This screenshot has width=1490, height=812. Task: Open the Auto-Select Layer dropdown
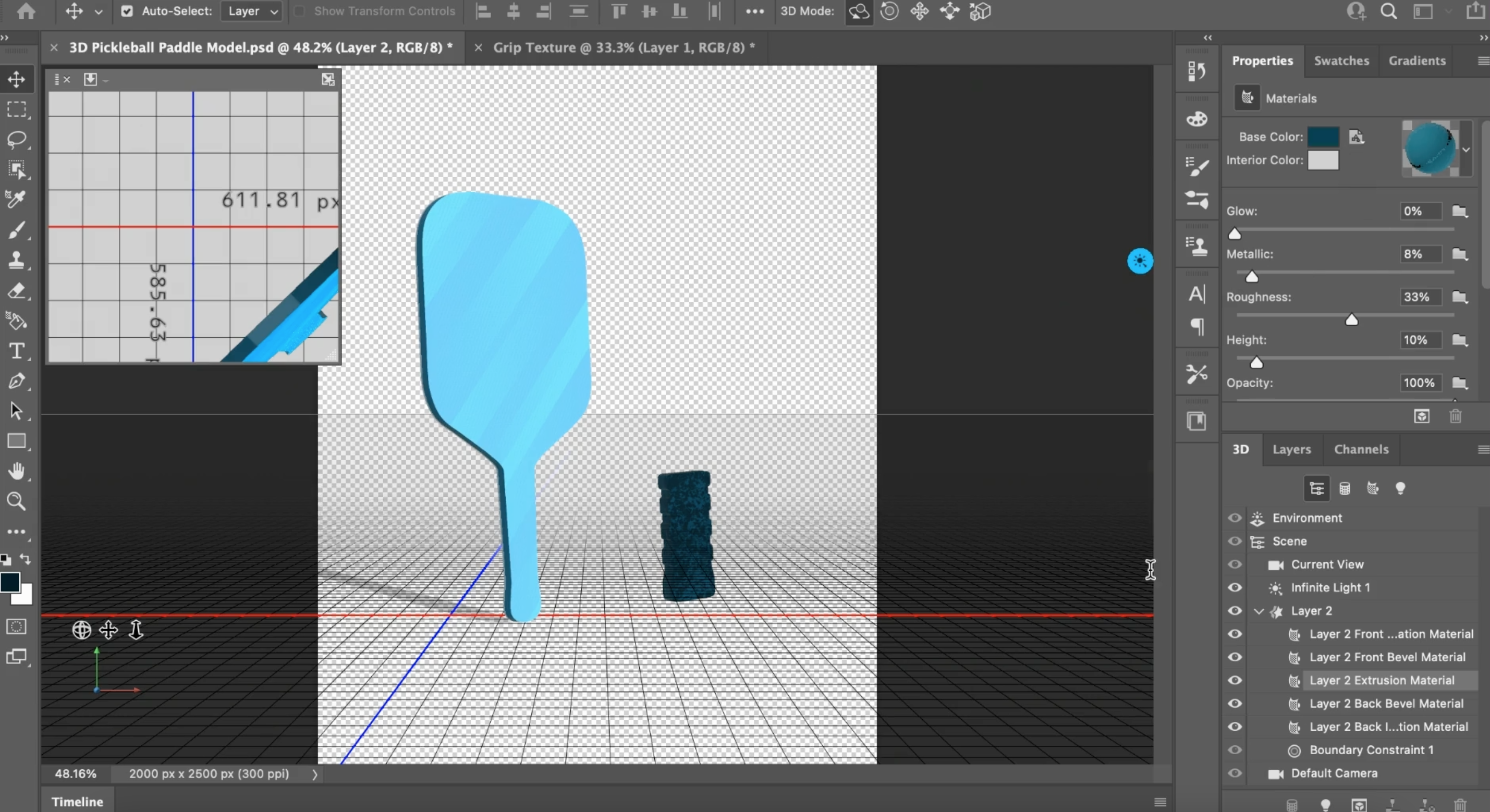[252, 11]
